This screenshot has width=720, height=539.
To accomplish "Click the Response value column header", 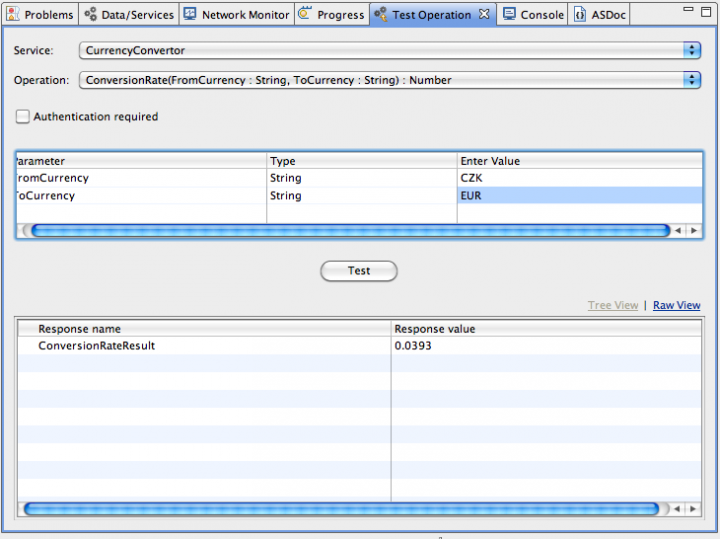I will (546, 329).
